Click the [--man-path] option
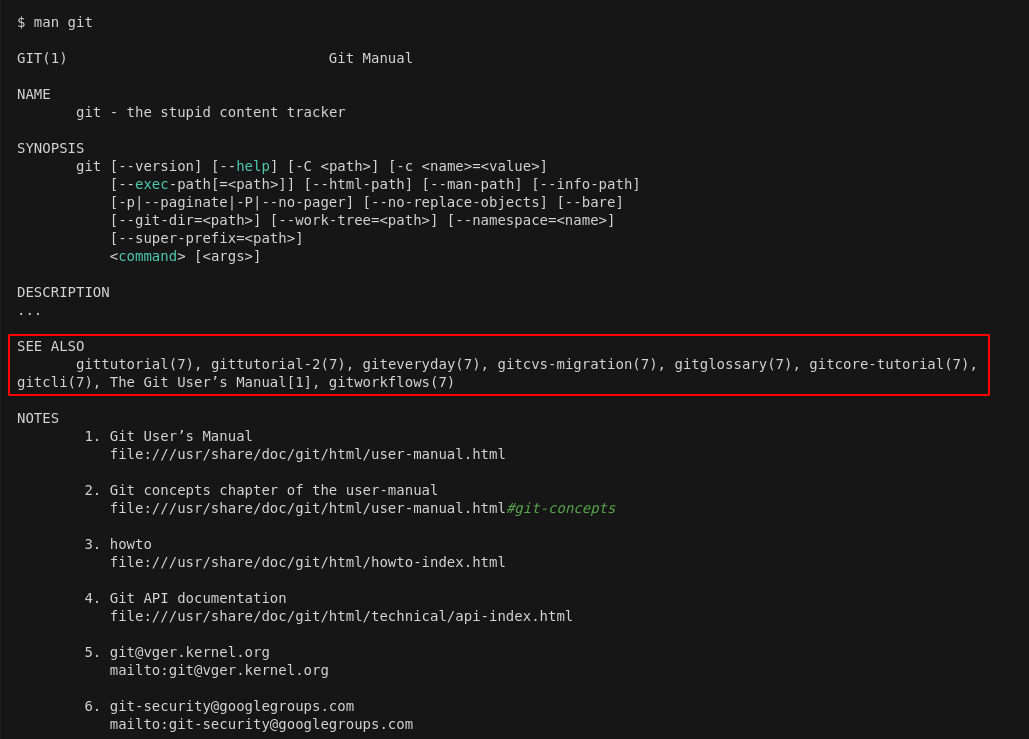1029x739 pixels. pyautogui.click(x=472, y=184)
